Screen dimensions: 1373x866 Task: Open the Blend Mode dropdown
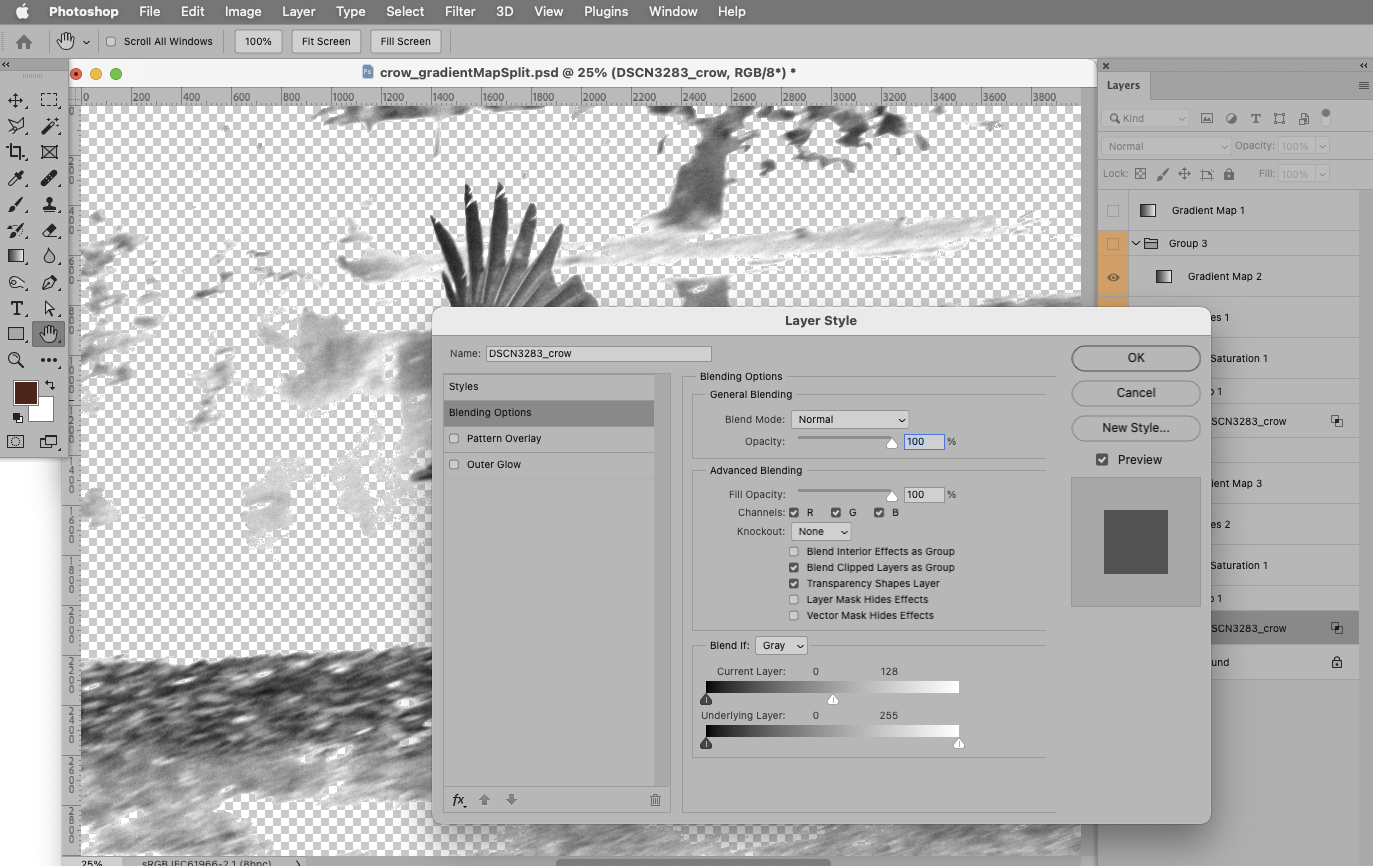tap(849, 419)
